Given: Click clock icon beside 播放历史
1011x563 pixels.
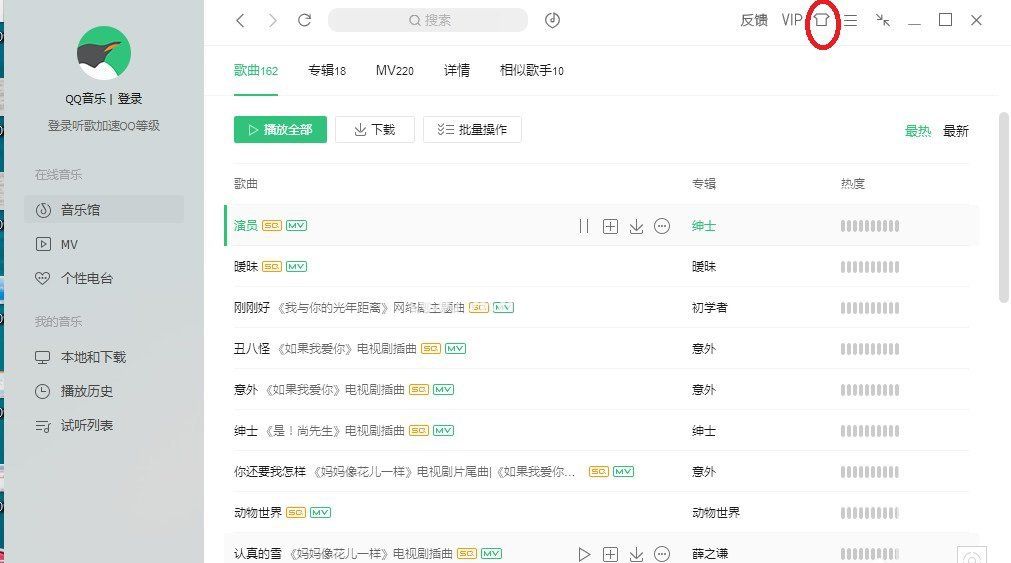Looking at the screenshot, I should coord(43,391).
